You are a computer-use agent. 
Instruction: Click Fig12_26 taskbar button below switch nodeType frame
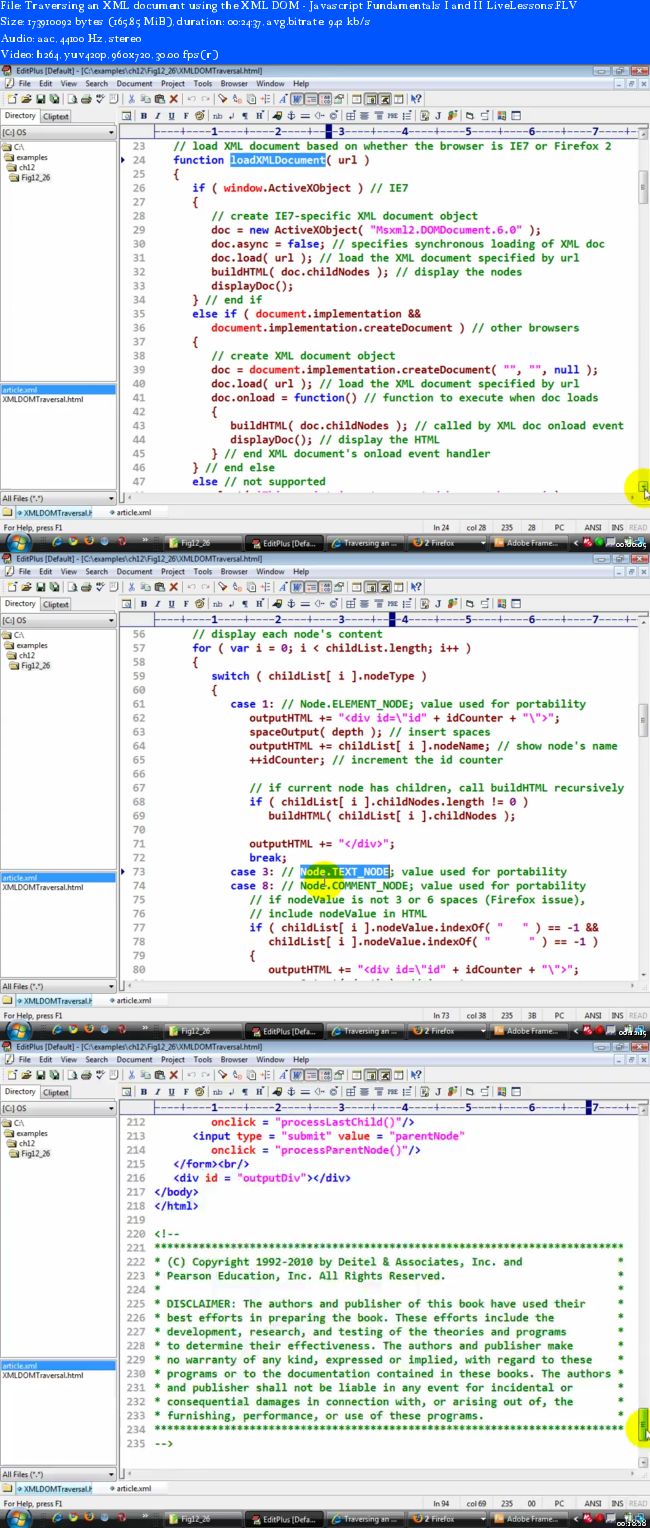pyautogui.click(x=203, y=1030)
